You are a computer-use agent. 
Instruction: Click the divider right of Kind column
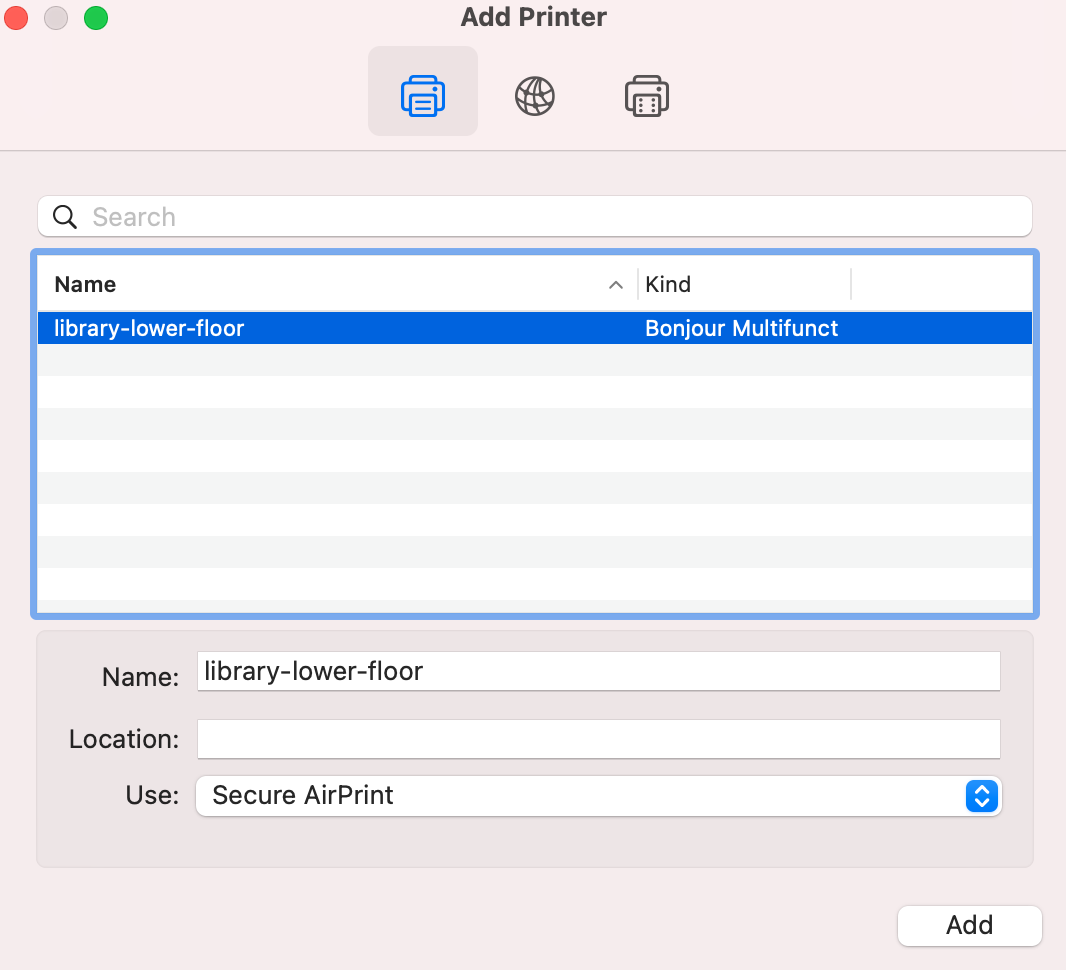click(851, 284)
